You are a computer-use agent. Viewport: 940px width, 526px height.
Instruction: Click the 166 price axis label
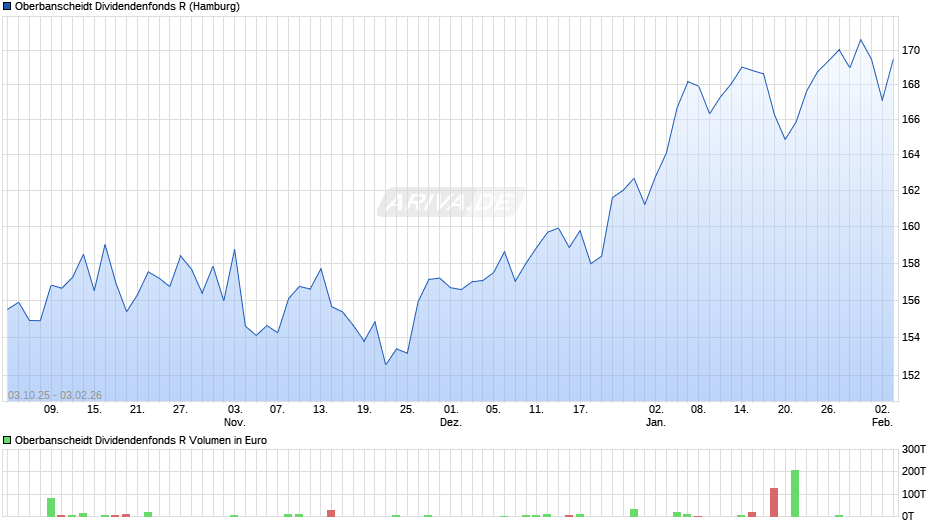911,119
